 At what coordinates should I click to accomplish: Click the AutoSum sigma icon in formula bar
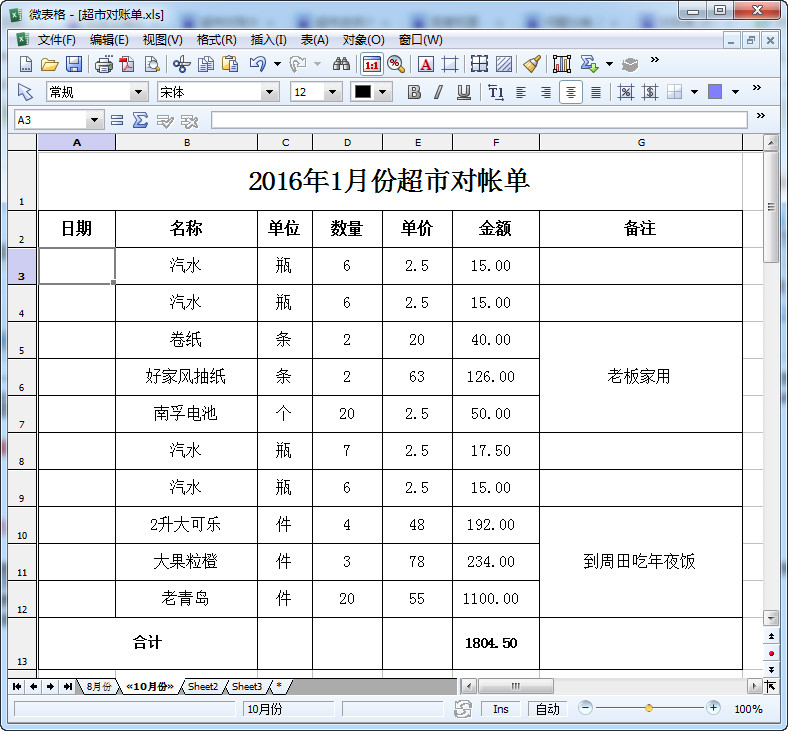coord(140,120)
